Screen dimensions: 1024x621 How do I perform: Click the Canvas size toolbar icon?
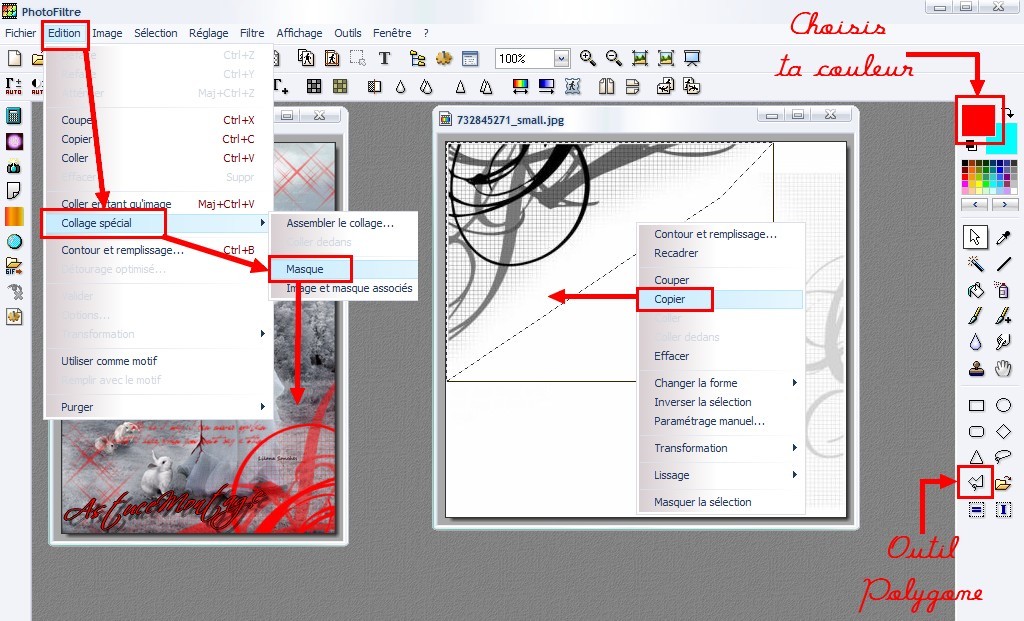click(332, 58)
